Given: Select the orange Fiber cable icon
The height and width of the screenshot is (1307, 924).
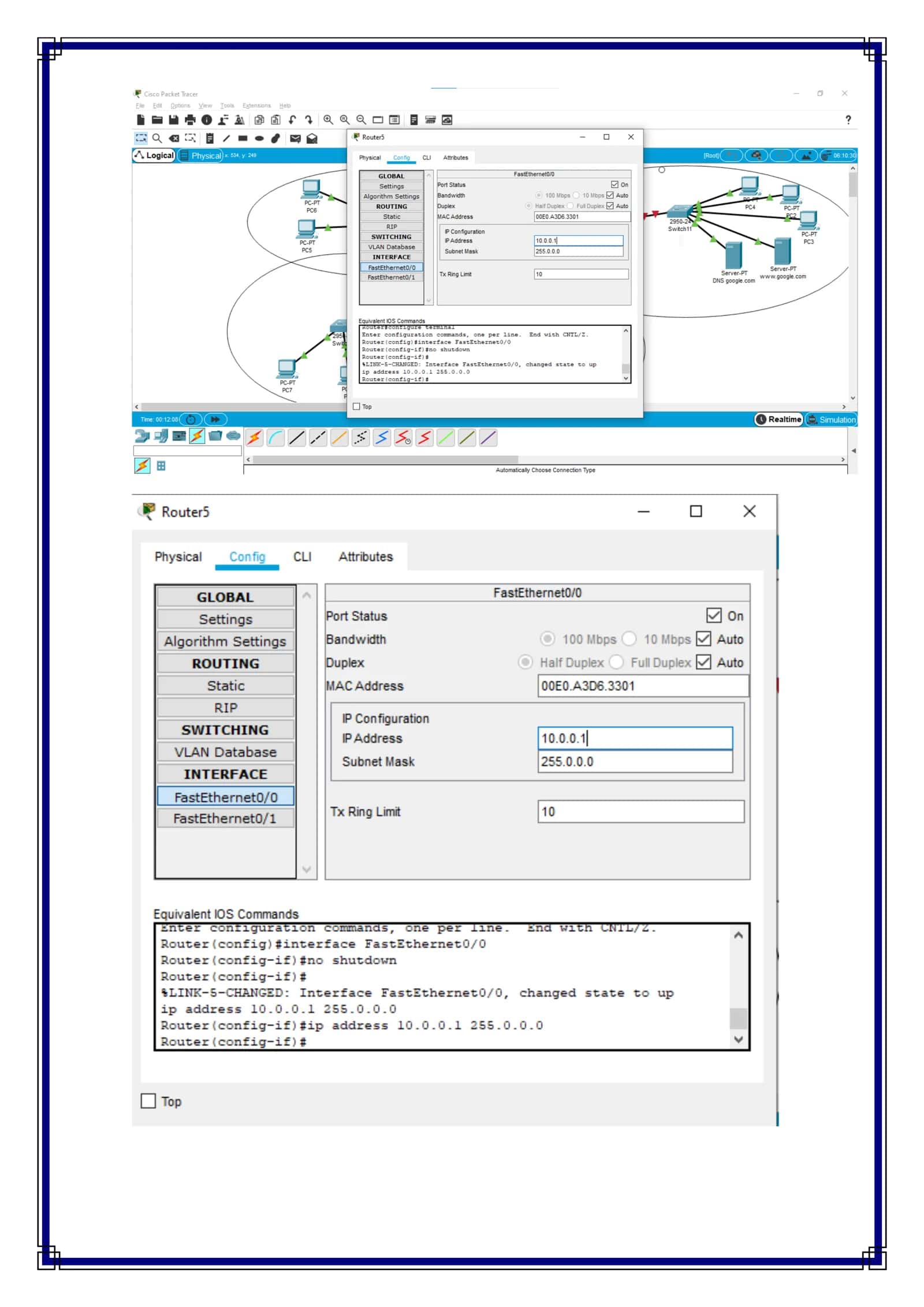Looking at the screenshot, I should pos(340,438).
